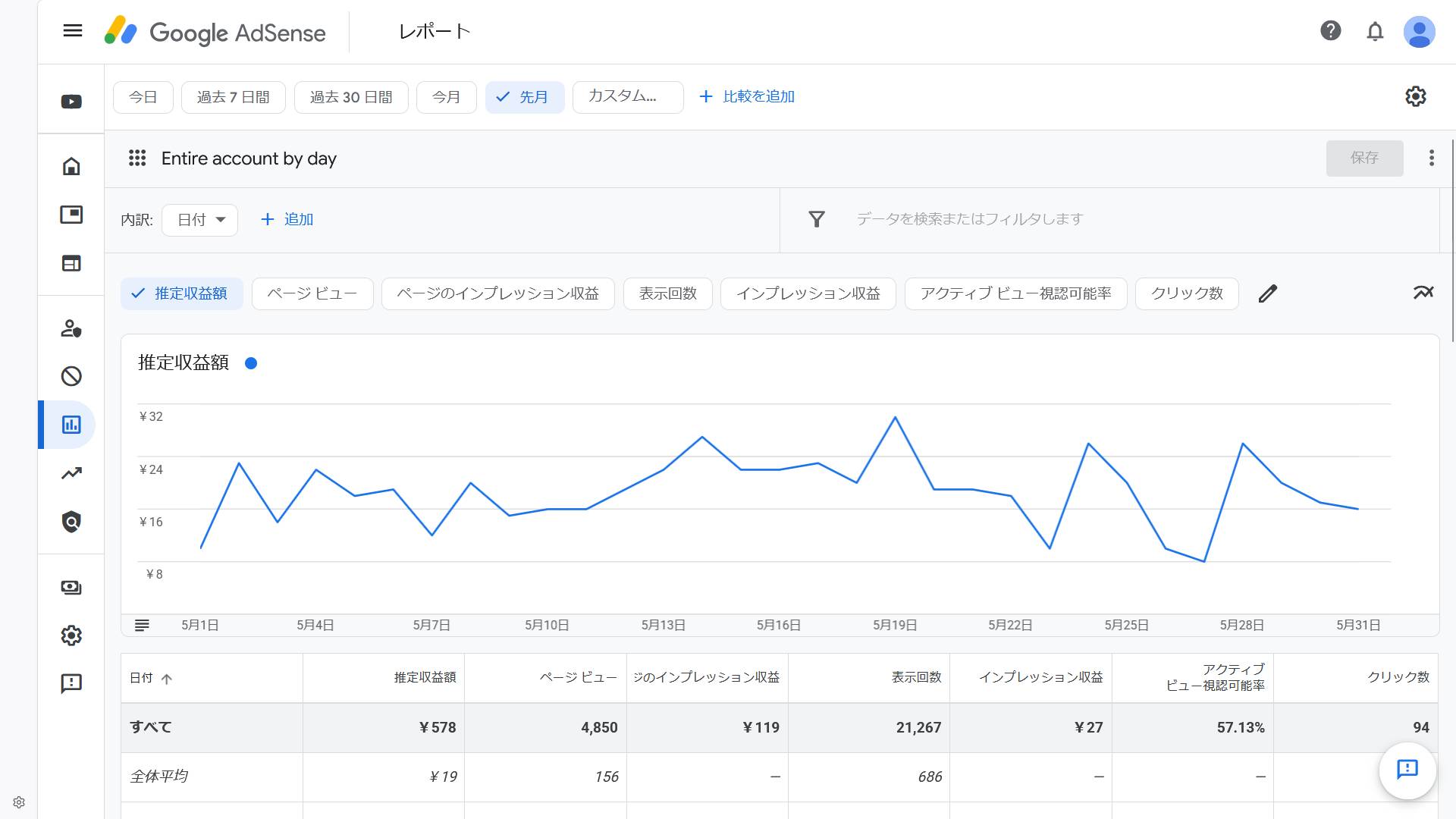Click Entire account by day title

pos(249,158)
